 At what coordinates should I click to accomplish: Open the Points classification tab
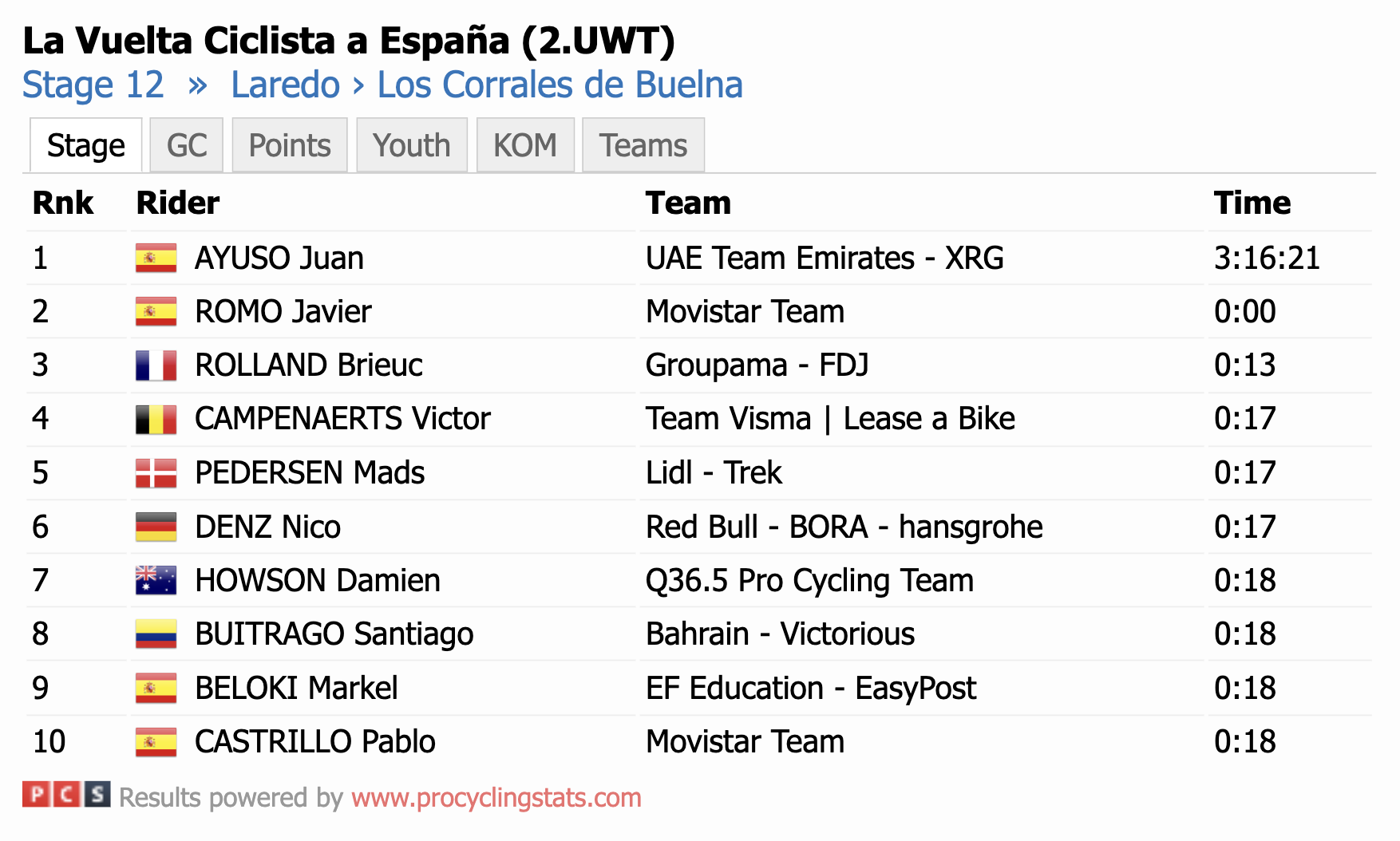290,145
